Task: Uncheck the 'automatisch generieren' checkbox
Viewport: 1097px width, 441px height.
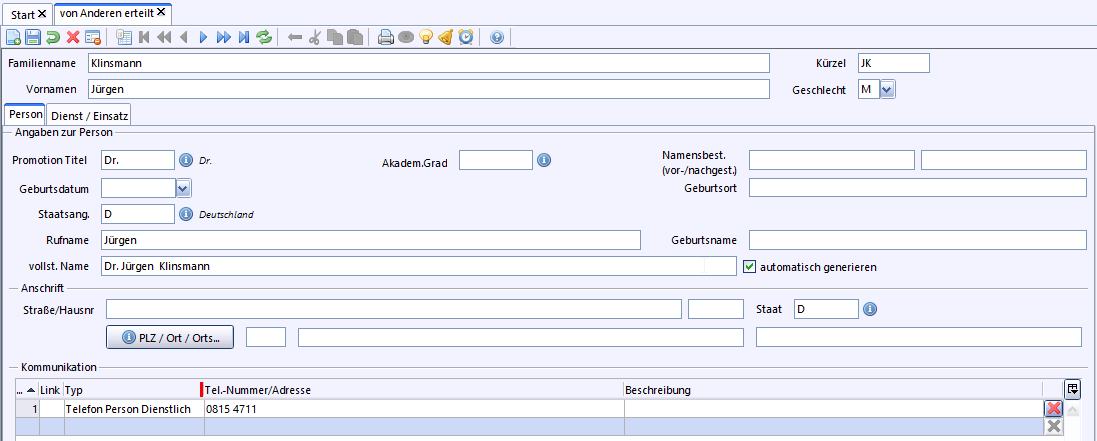Action: click(x=750, y=267)
